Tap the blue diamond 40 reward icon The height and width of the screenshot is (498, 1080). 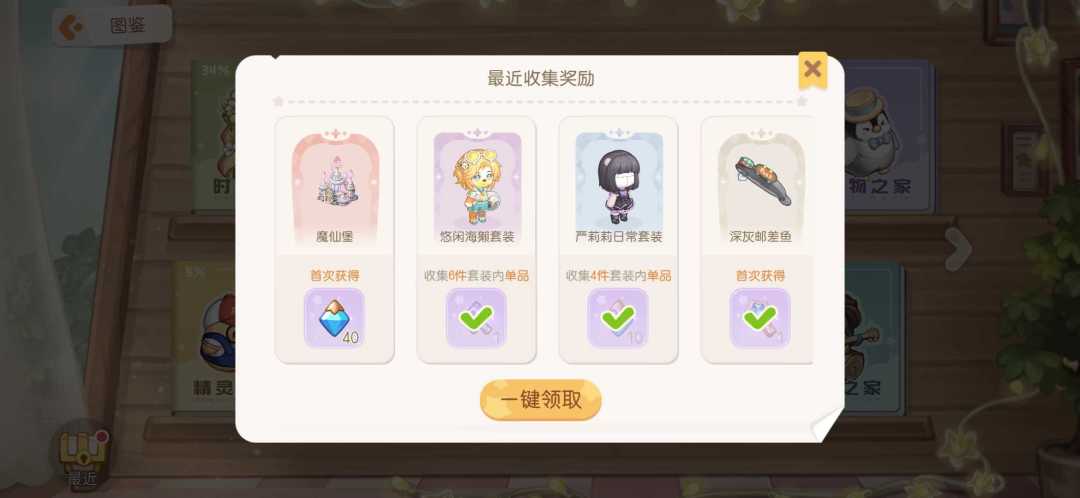(334, 318)
